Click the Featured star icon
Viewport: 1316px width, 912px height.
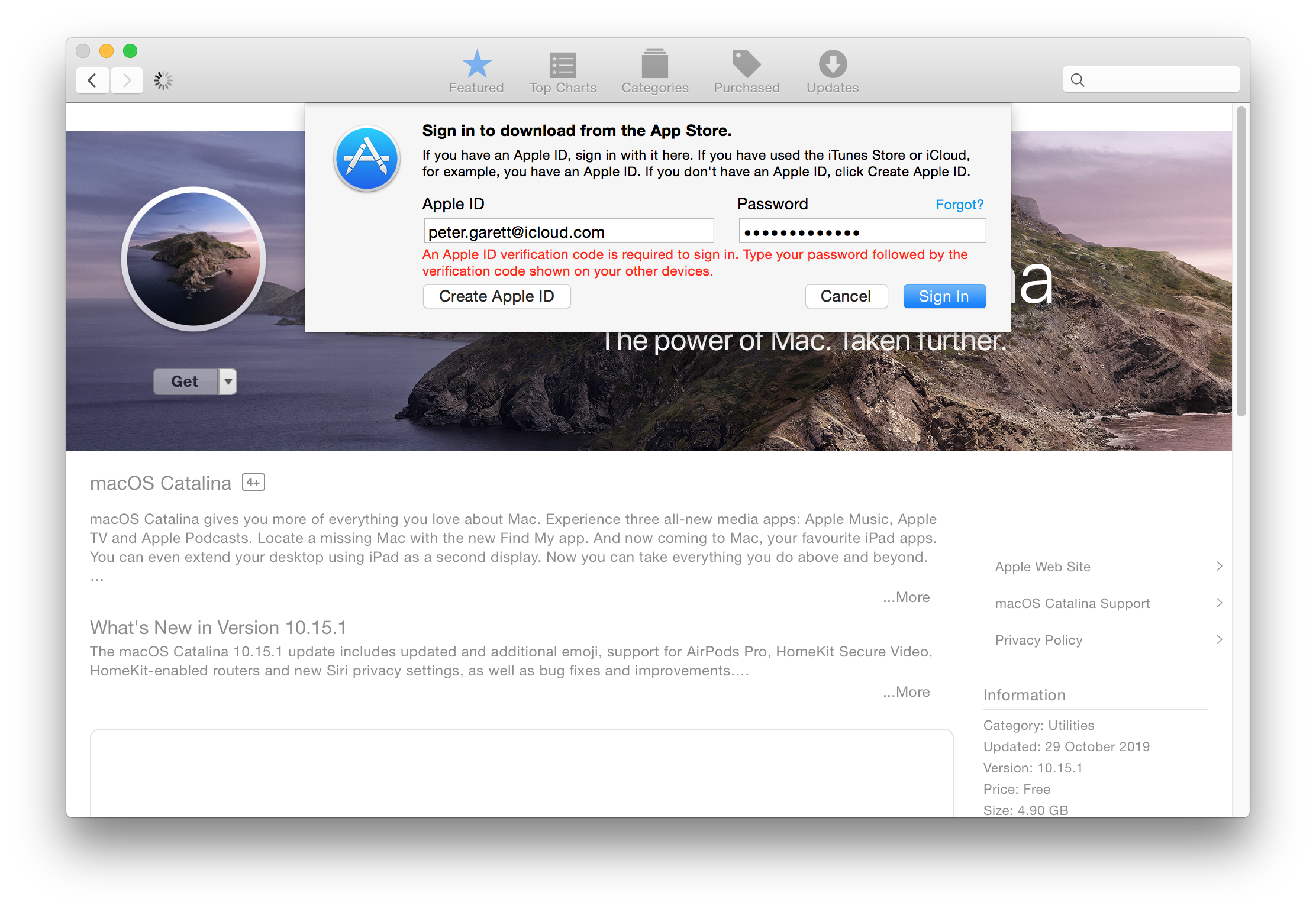coord(476,65)
